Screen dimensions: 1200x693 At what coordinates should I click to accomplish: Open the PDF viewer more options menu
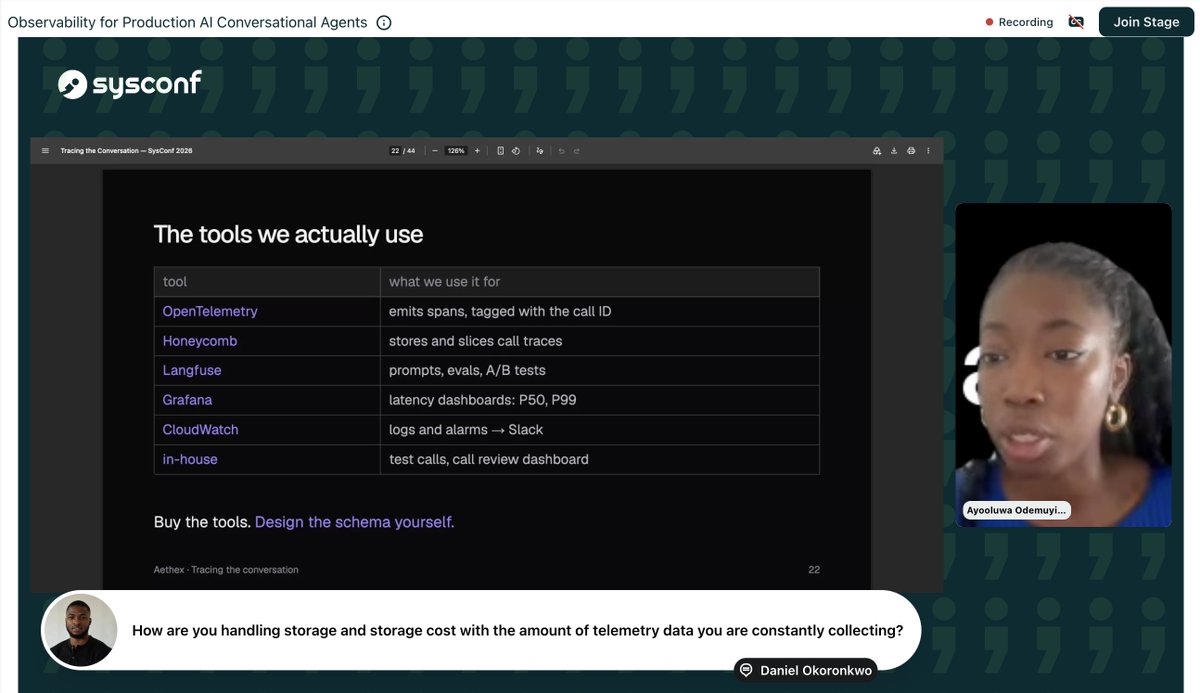[928, 151]
